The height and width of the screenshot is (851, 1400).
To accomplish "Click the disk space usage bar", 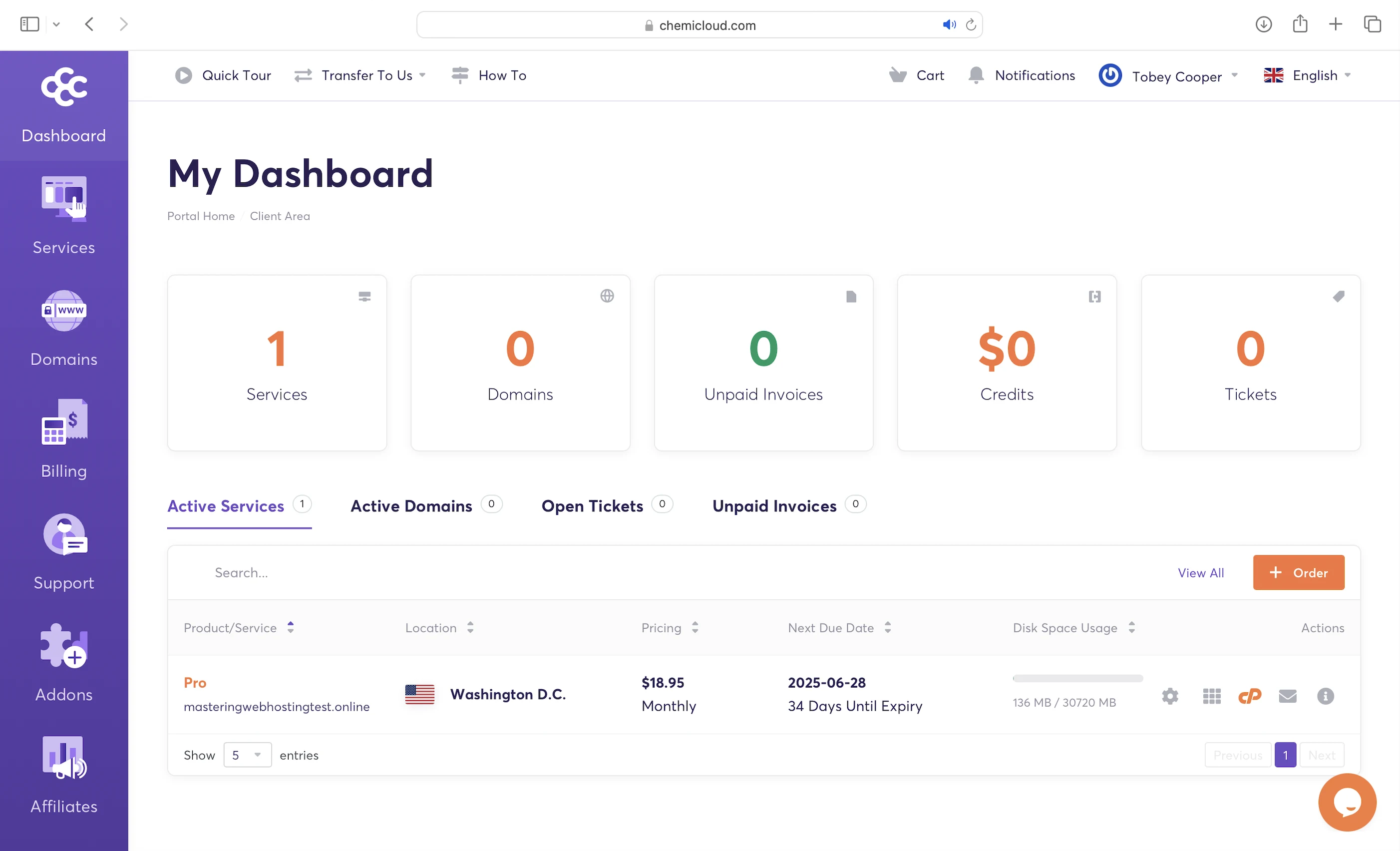I will coord(1077,678).
